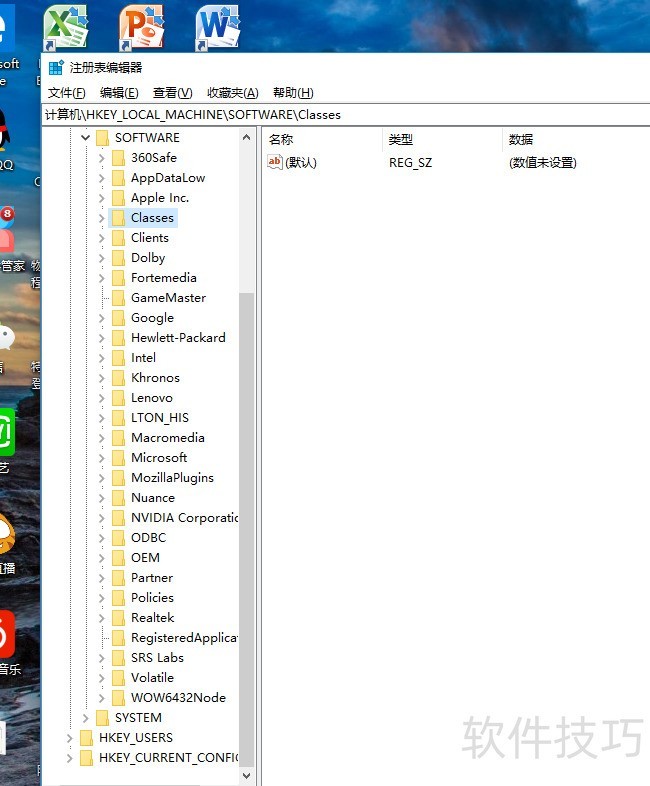Click the 360Safe folder icon
Image resolution: width=650 pixels, height=786 pixels.
118,158
